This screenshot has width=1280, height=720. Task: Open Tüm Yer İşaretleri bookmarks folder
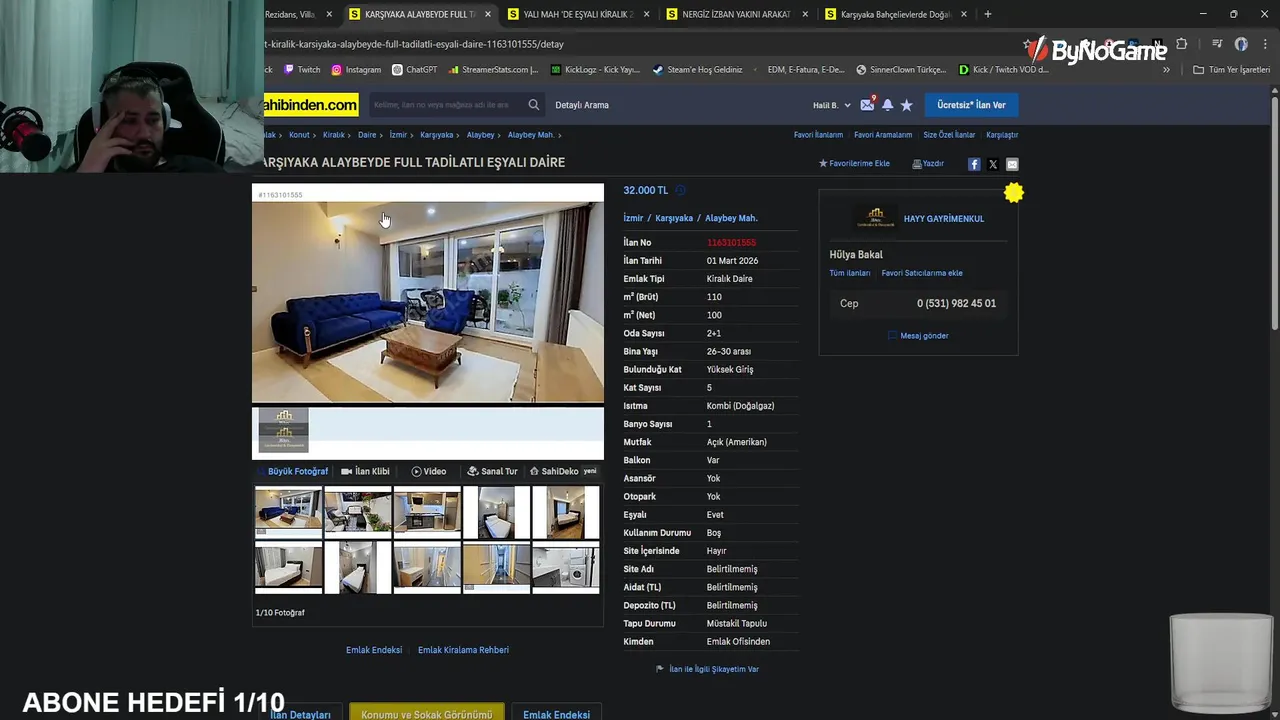pyautogui.click(x=1232, y=70)
